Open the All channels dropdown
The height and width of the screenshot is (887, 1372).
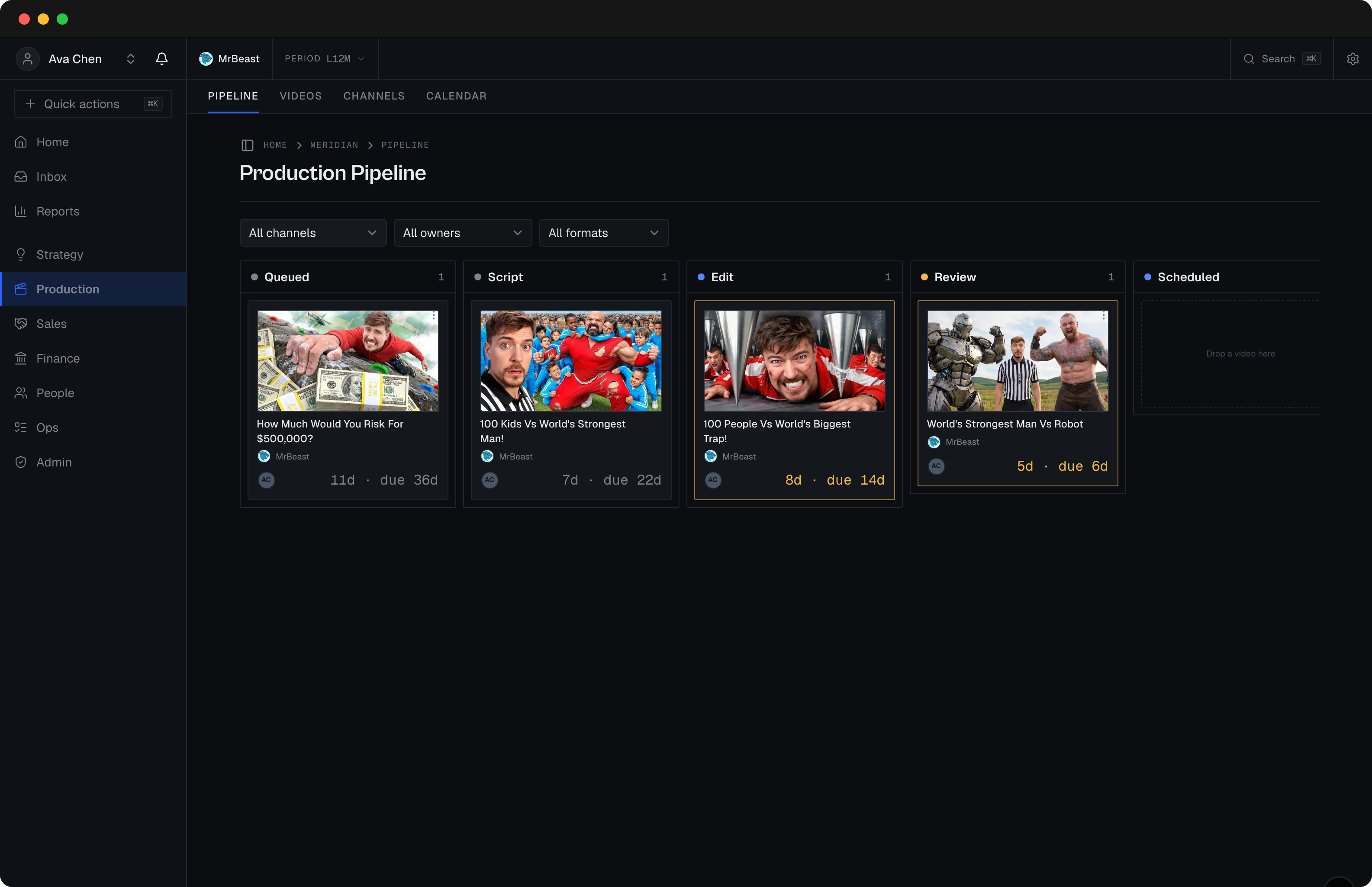[313, 233]
